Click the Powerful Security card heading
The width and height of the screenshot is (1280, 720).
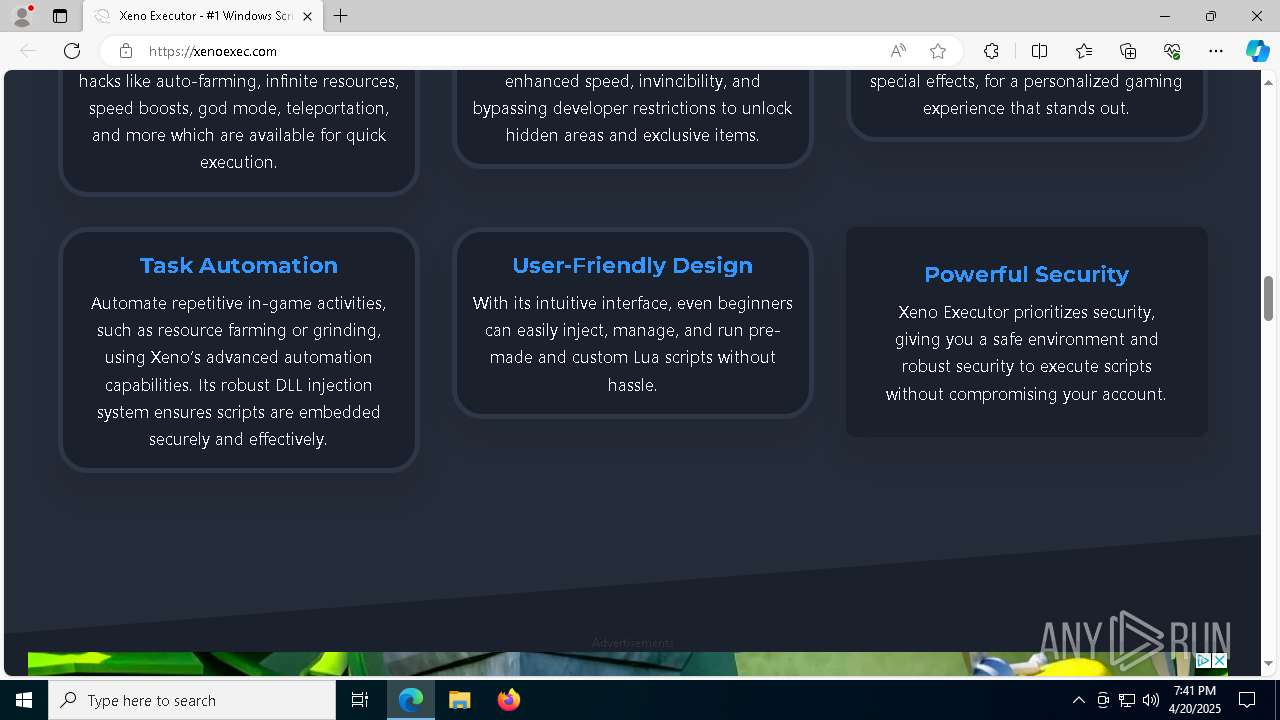click(x=1026, y=274)
